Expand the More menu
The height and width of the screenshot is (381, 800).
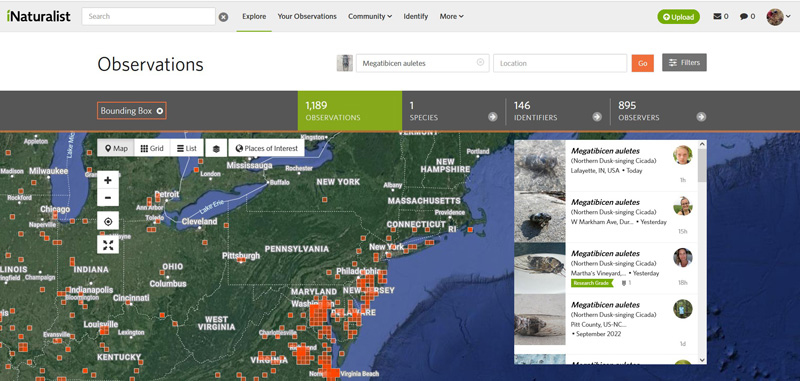pos(452,16)
